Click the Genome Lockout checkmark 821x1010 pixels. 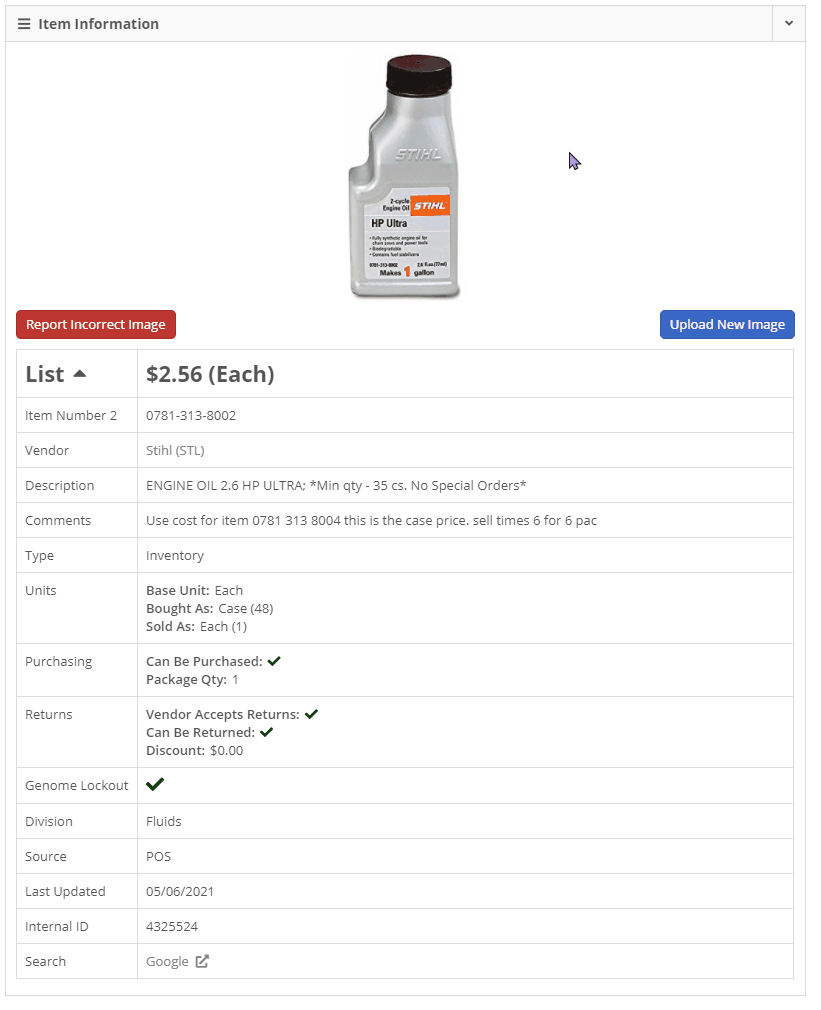[155, 784]
